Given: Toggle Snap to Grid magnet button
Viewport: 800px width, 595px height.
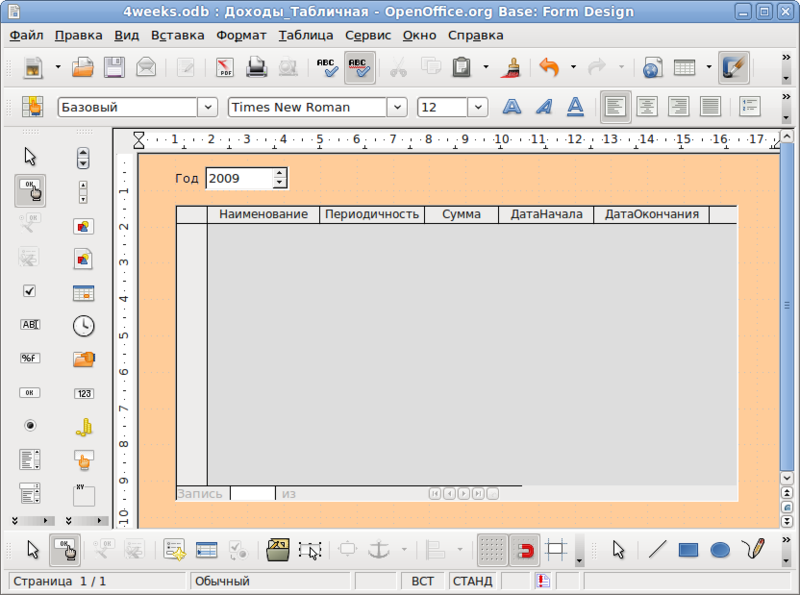Looking at the screenshot, I should [523, 549].
